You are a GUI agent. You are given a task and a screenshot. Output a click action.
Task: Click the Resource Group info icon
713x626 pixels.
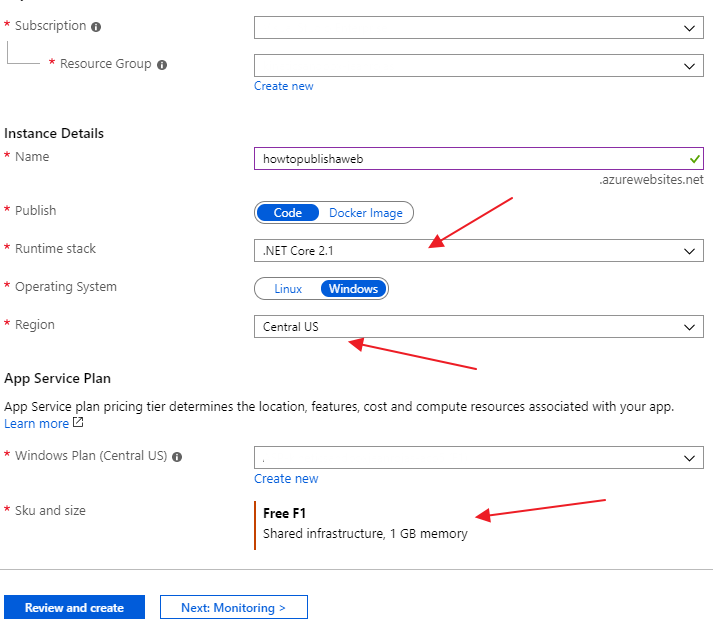click(162, 65)
